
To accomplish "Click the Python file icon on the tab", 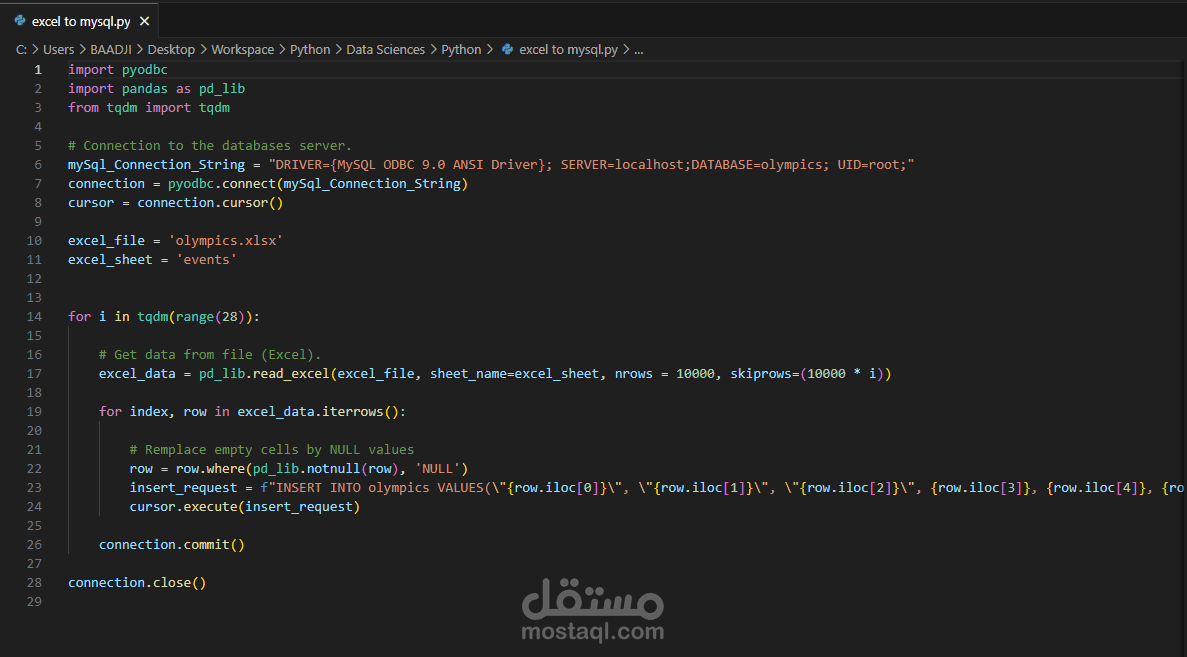I will pyautogui.click(x=20, y=21).
